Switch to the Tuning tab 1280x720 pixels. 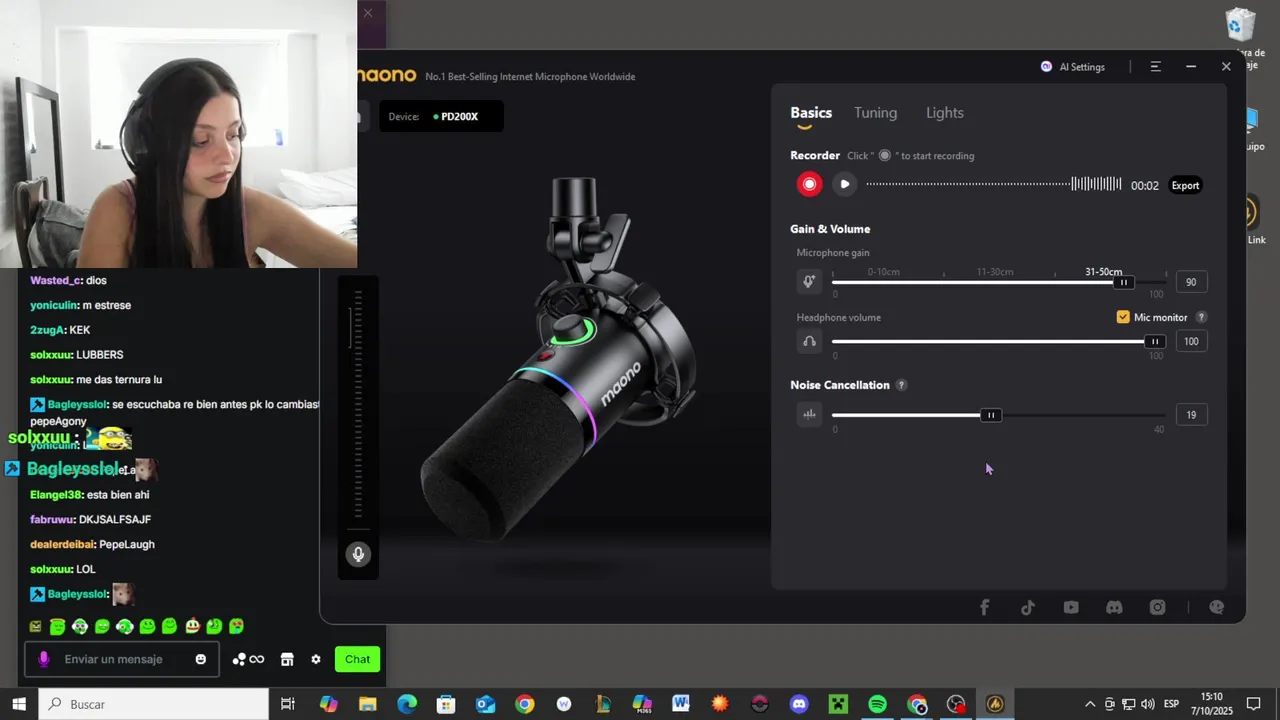[875, 113]
